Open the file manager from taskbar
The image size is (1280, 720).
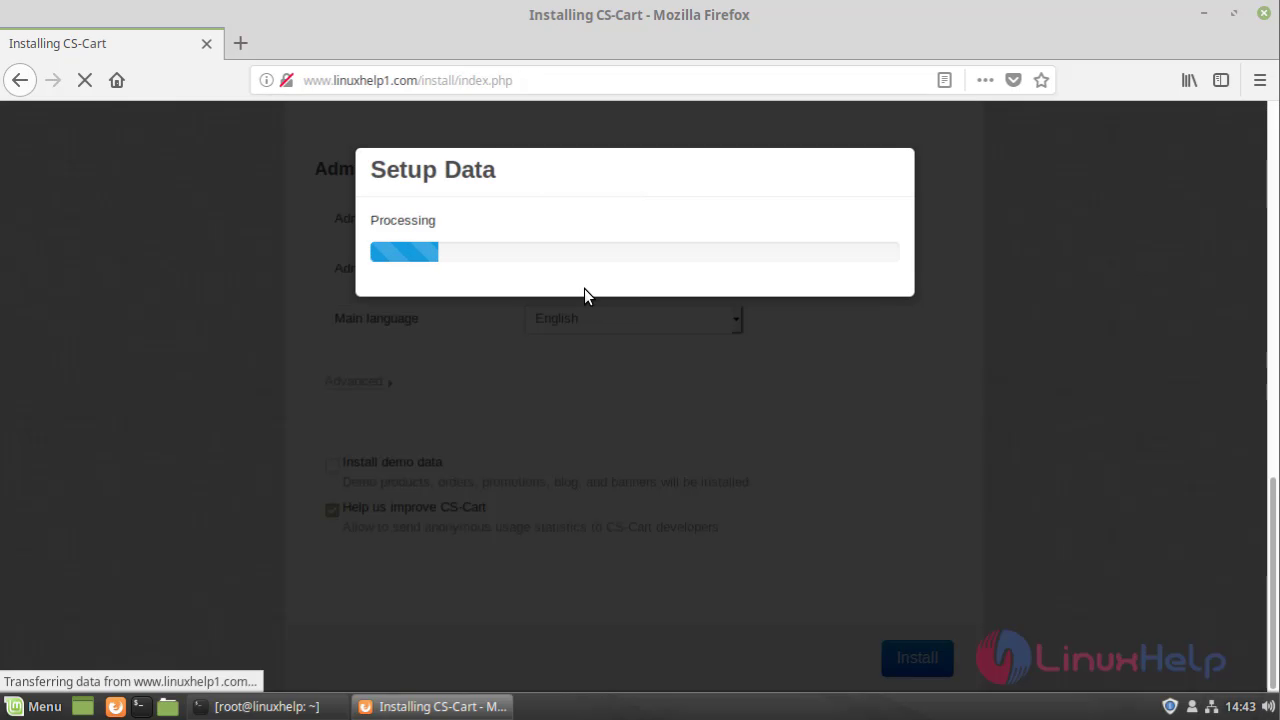(x=168, y=706)
